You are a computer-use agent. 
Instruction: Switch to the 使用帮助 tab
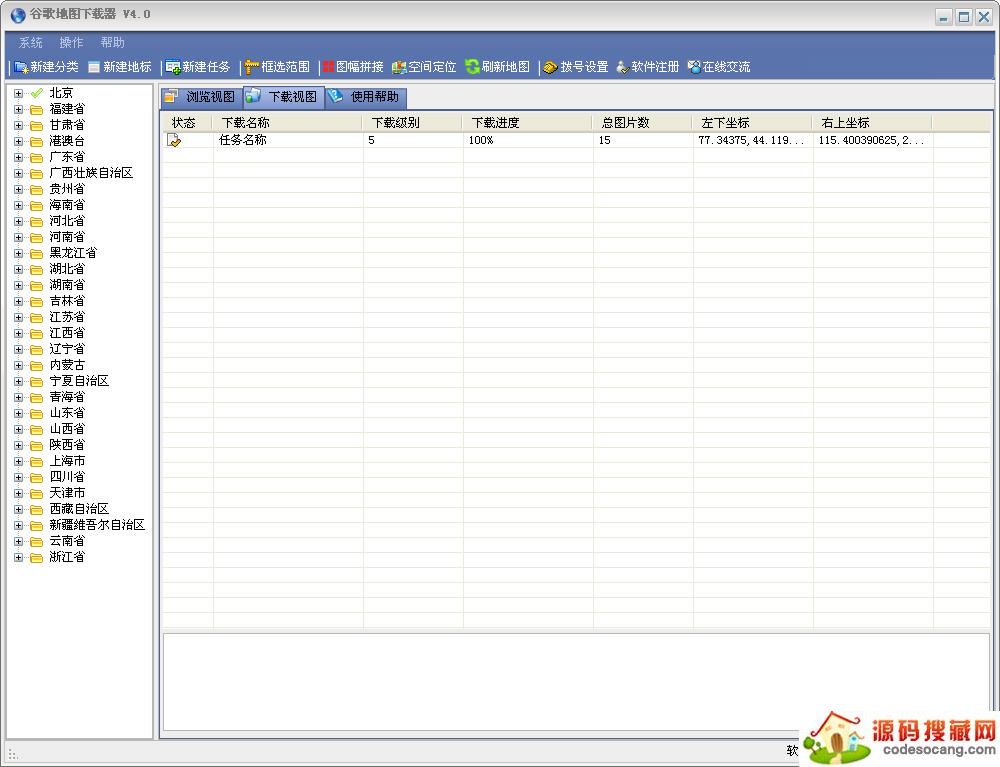366,97
